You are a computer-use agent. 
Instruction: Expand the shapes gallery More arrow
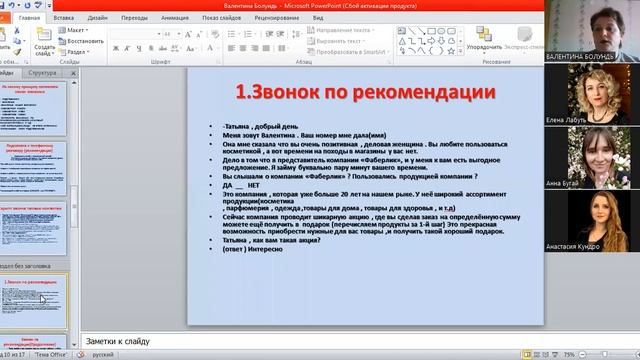click(460, 51)
